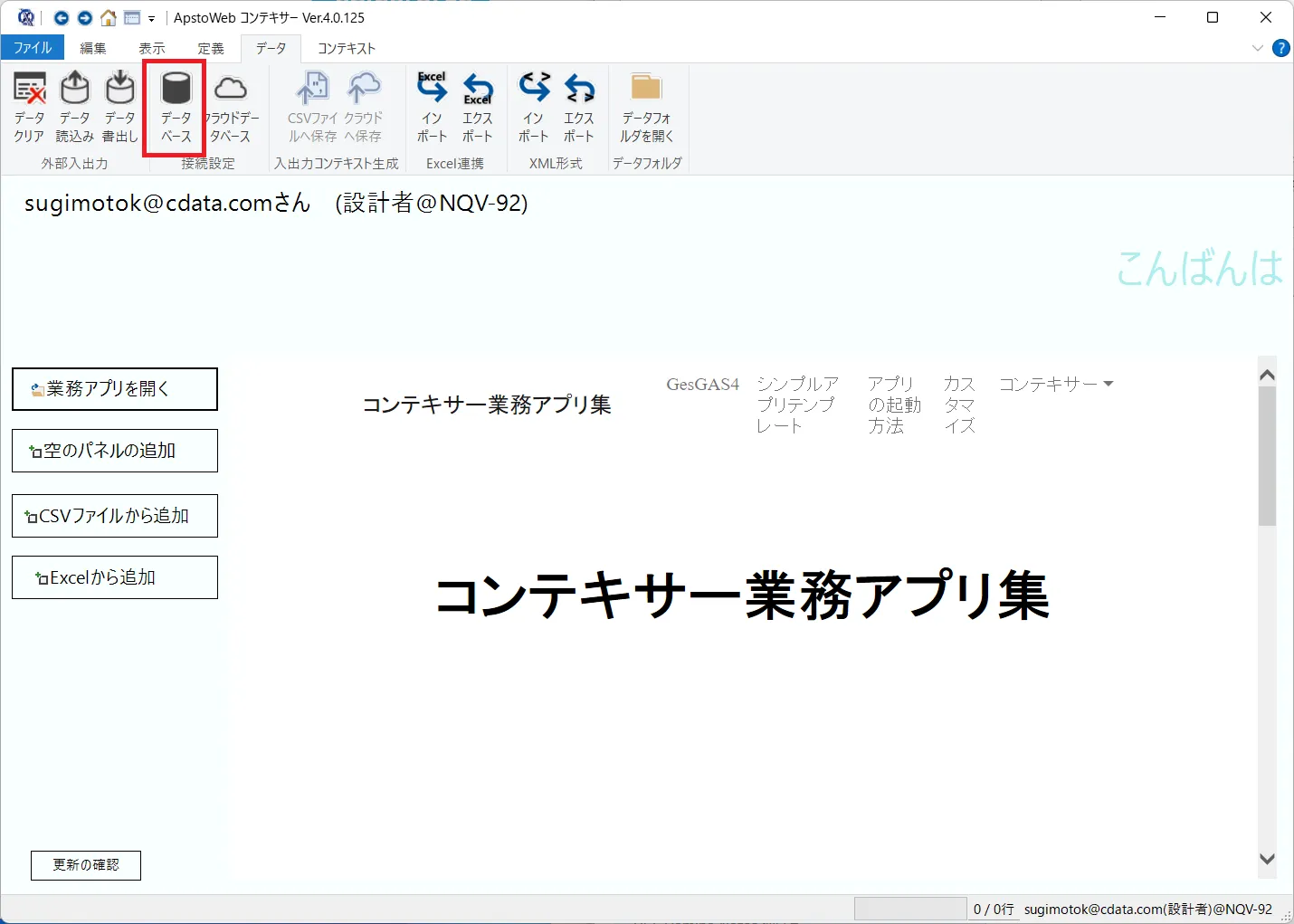Open the コンテキサー dropdown in the app list
Screen dimensions: 1294x924
coord(1055,384)
